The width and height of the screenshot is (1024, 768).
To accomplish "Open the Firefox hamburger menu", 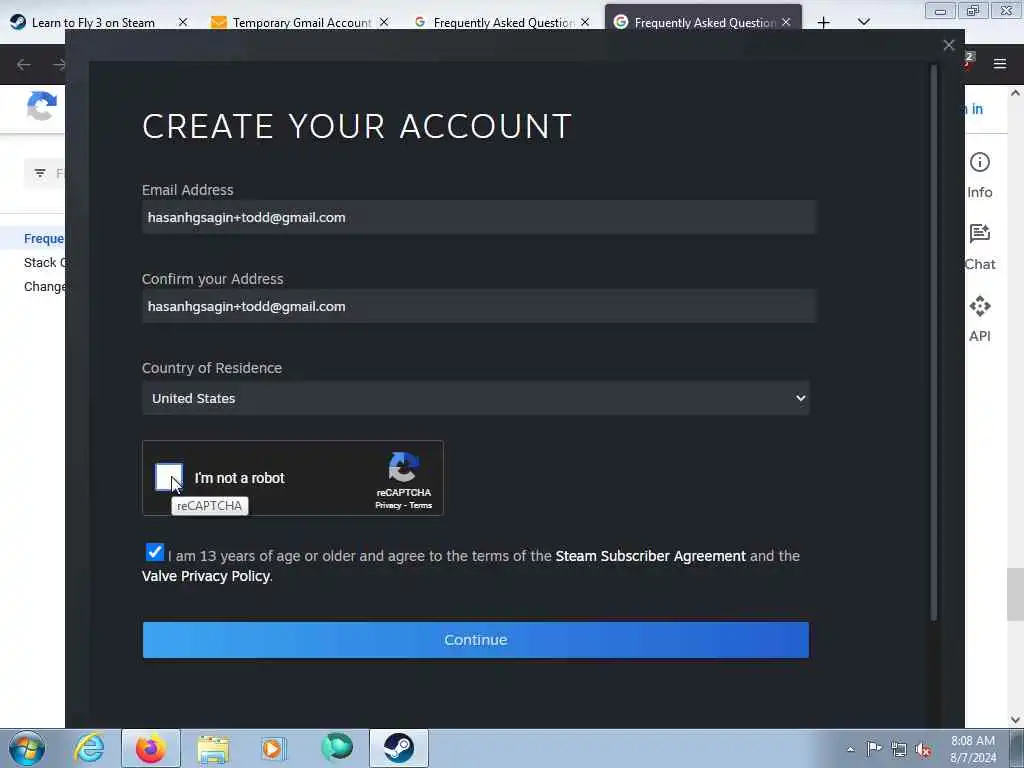I will click(1000, 64).
